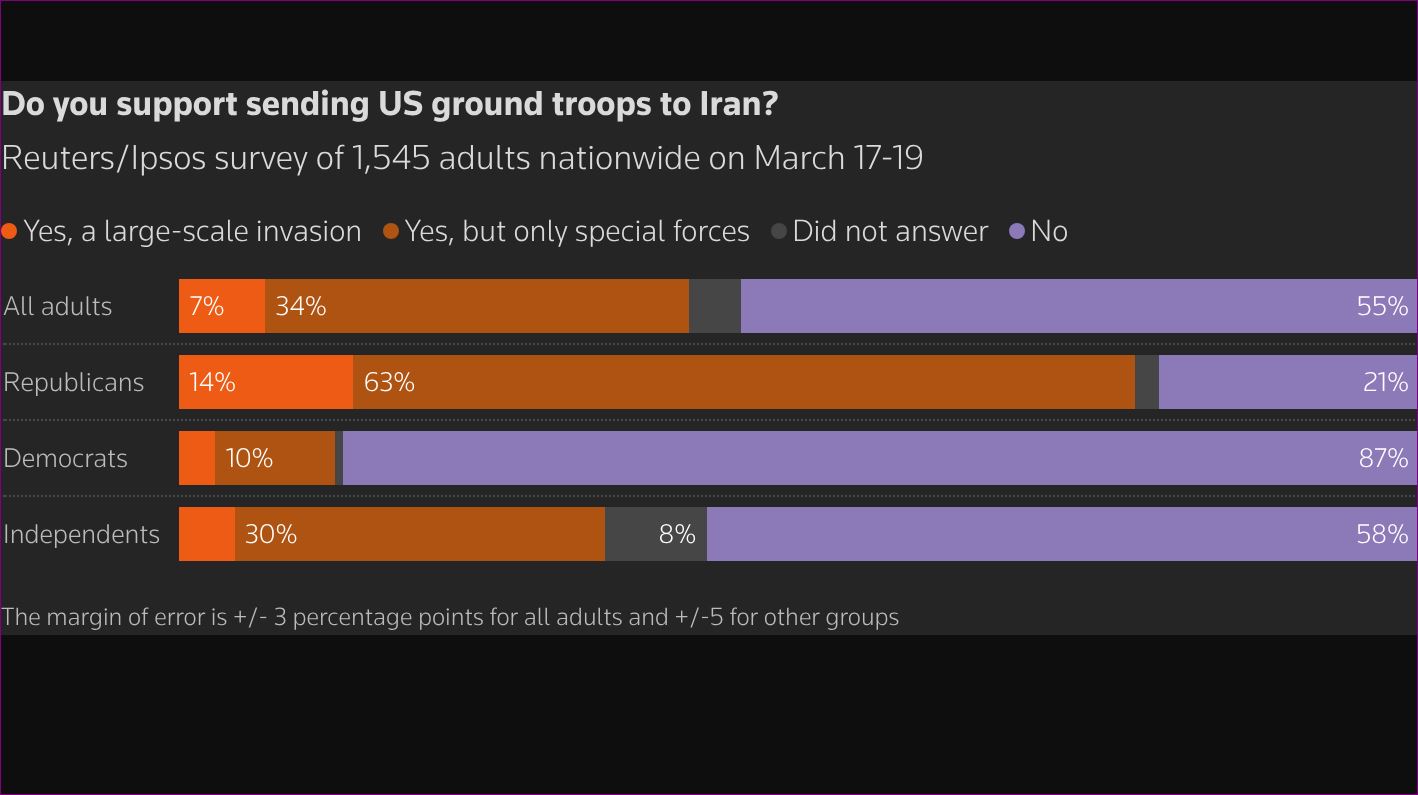Click Democrats 10% special forces segment
The height and width of the screenshot is (795, 1418).
(x=275, y=458)
